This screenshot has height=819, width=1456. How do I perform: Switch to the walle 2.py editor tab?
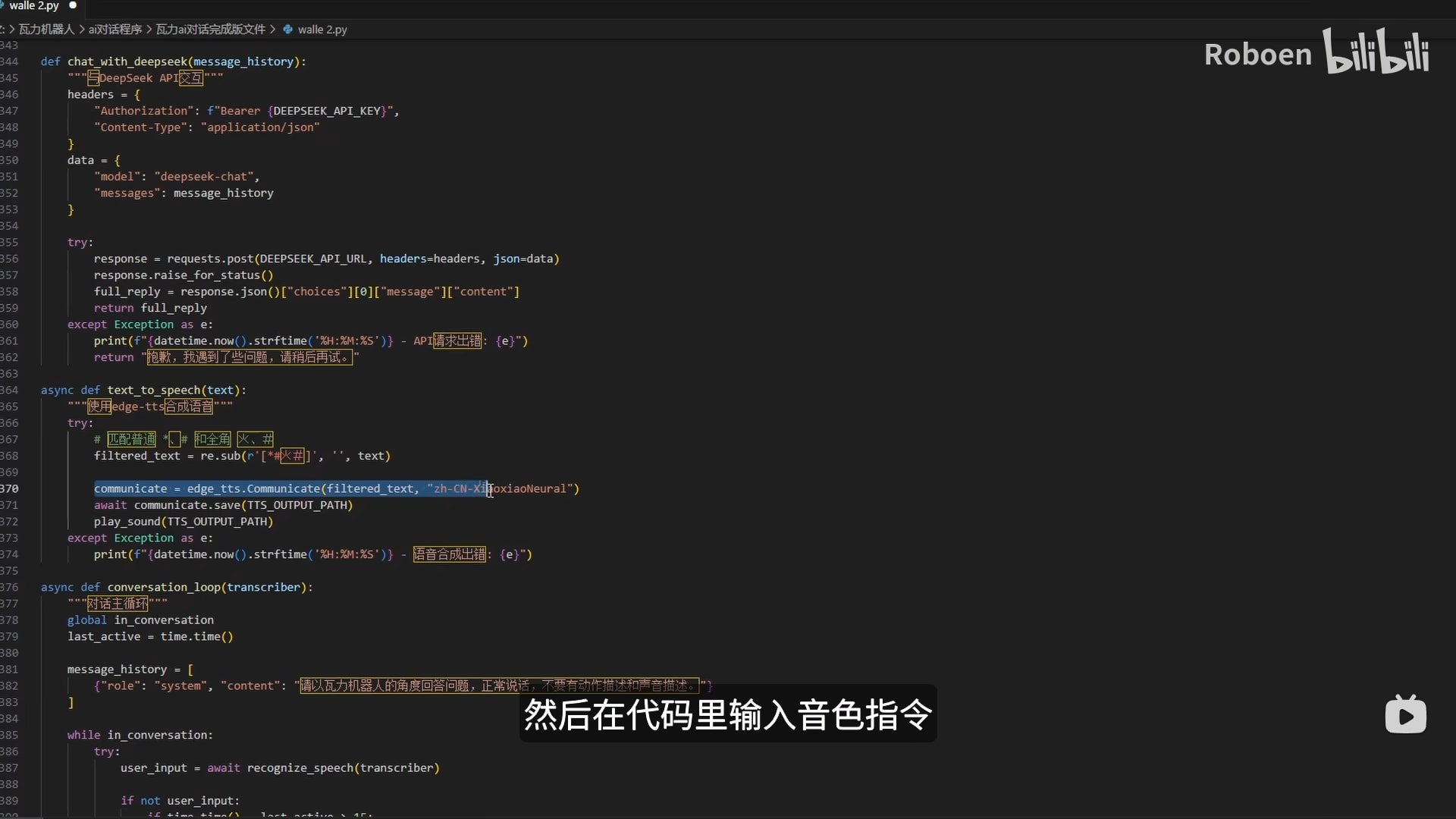[x=33, y=6]
